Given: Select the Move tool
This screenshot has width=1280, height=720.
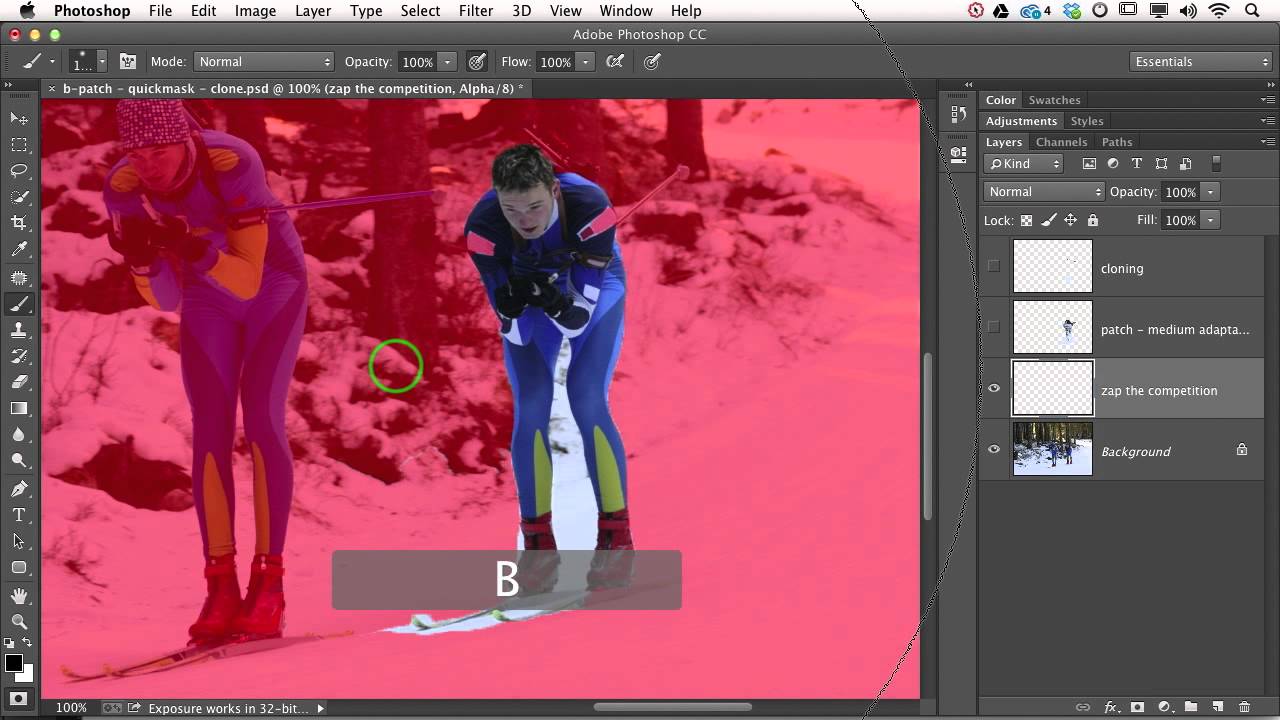Looking at the screenshot, I should point(19,118).
